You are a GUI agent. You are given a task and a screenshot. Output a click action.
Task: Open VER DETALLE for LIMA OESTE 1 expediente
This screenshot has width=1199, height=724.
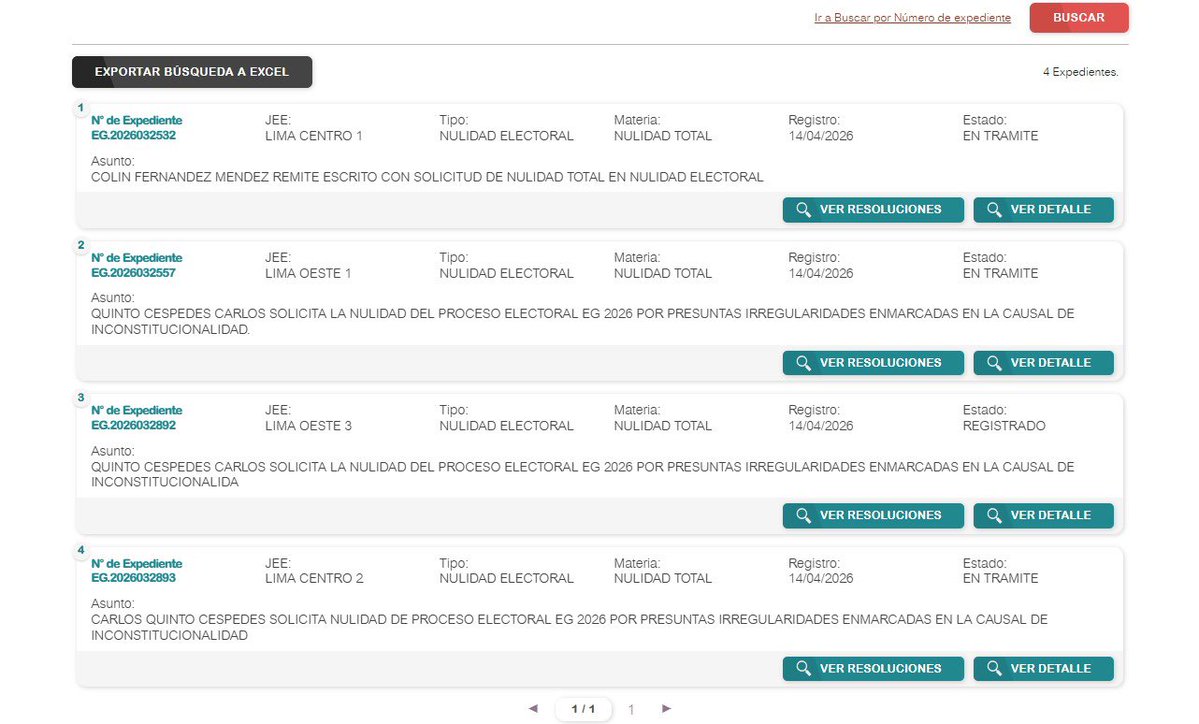tap(1043, 362)
